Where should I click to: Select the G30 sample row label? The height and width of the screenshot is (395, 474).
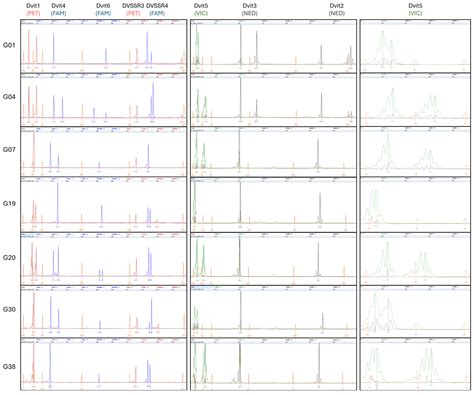click(9, 309)
